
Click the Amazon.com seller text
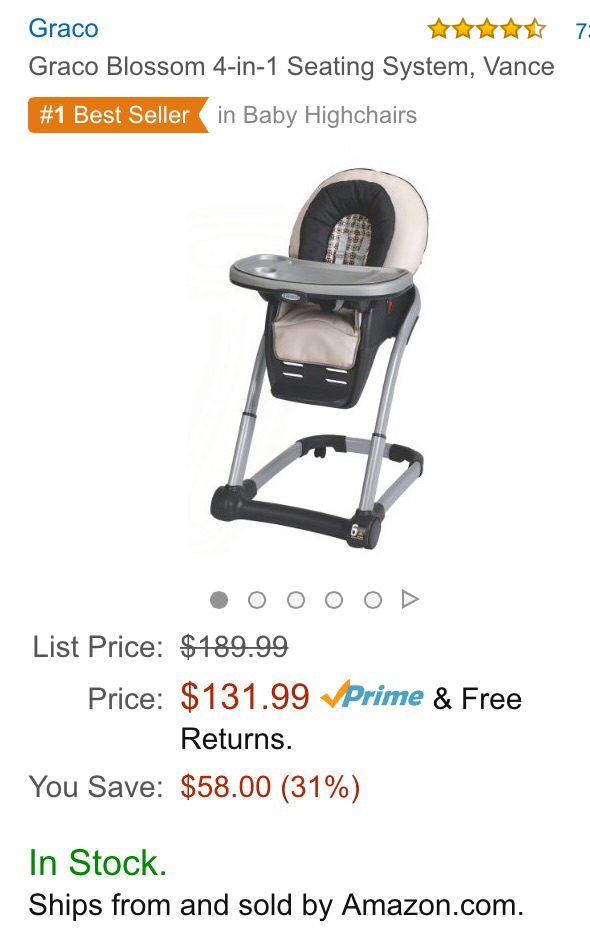432,905
